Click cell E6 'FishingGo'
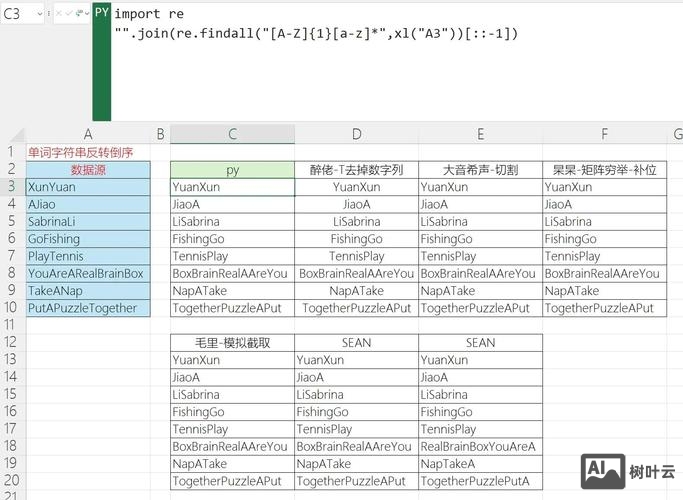The image size is (683, 500). point(480,239)
